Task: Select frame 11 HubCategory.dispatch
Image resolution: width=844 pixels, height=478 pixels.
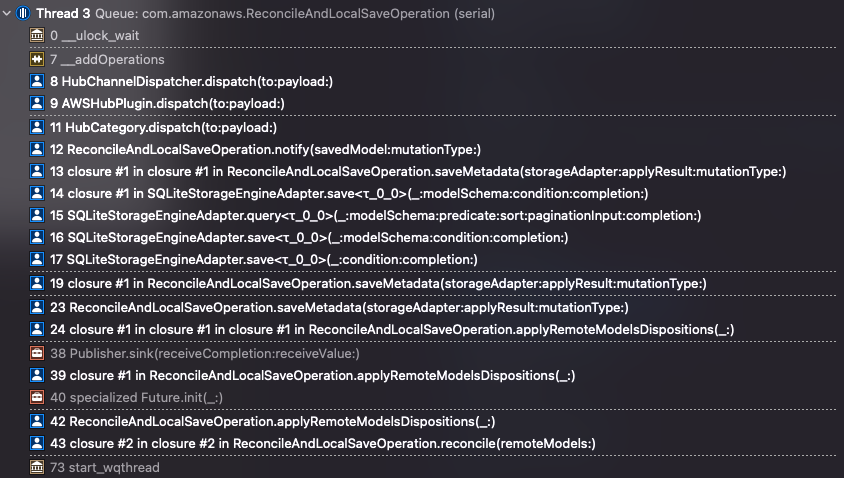Action: [163, 128]
